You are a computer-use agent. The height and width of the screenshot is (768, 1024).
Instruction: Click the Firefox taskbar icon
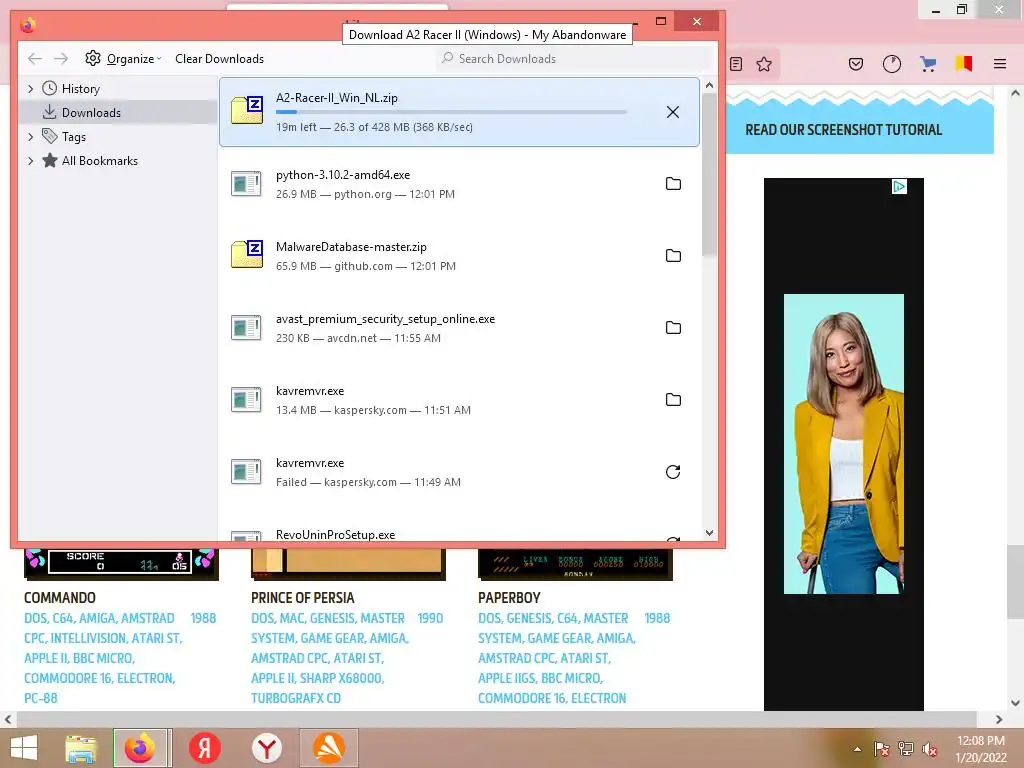pos(141,748)
